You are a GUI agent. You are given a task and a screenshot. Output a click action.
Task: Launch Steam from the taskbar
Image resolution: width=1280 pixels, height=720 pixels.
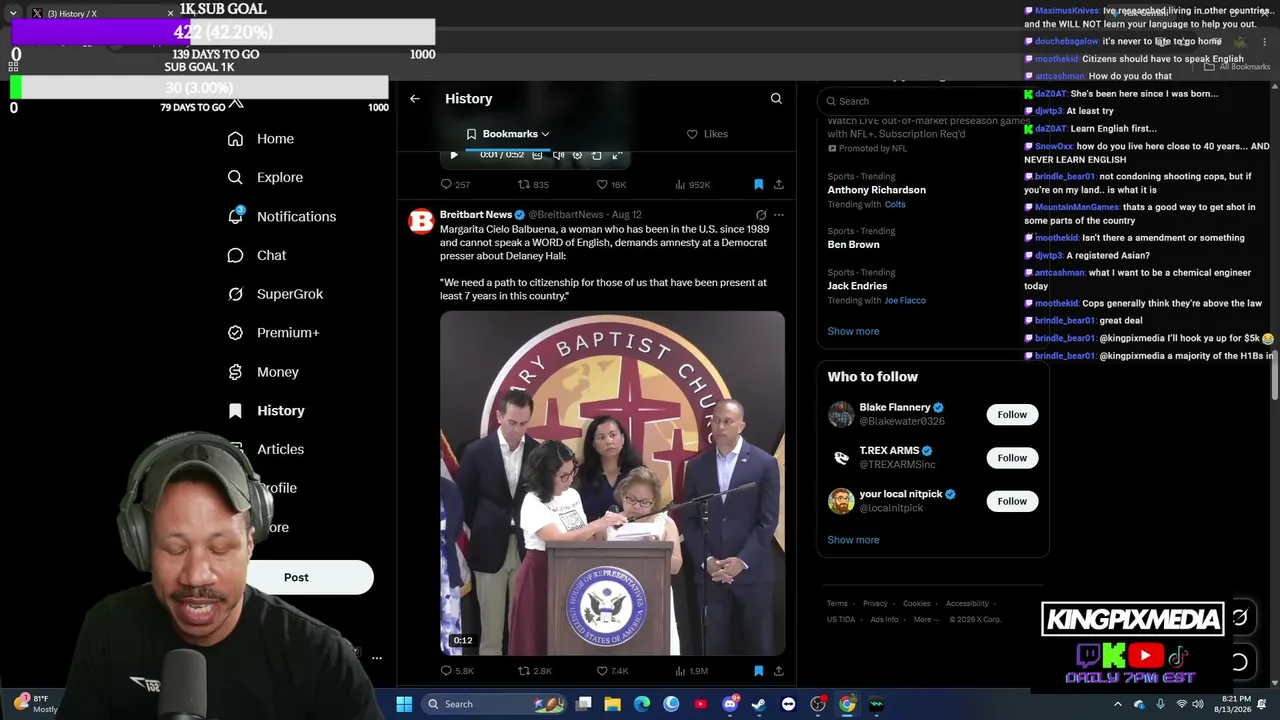759,704
